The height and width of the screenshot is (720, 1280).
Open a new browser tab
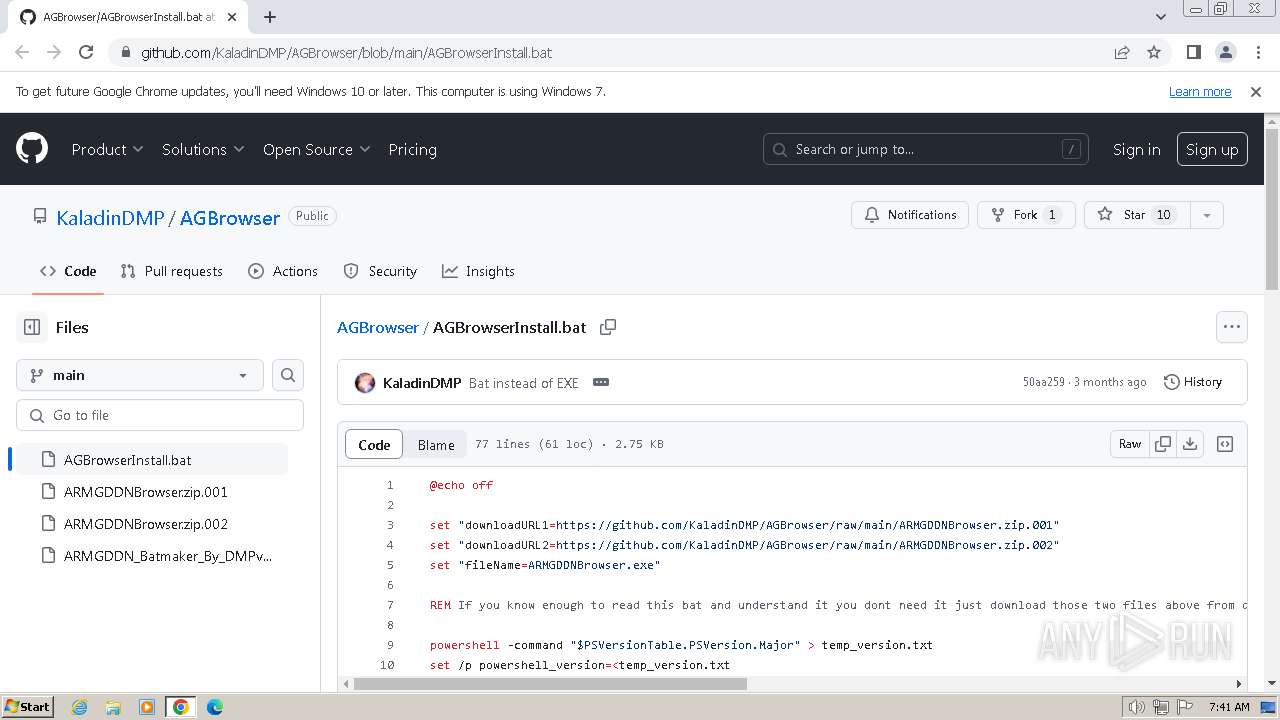pos(270,17)
